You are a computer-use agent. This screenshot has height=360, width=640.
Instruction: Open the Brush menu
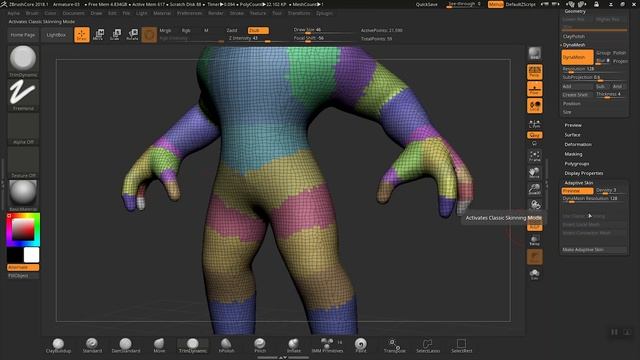[32, 13]
